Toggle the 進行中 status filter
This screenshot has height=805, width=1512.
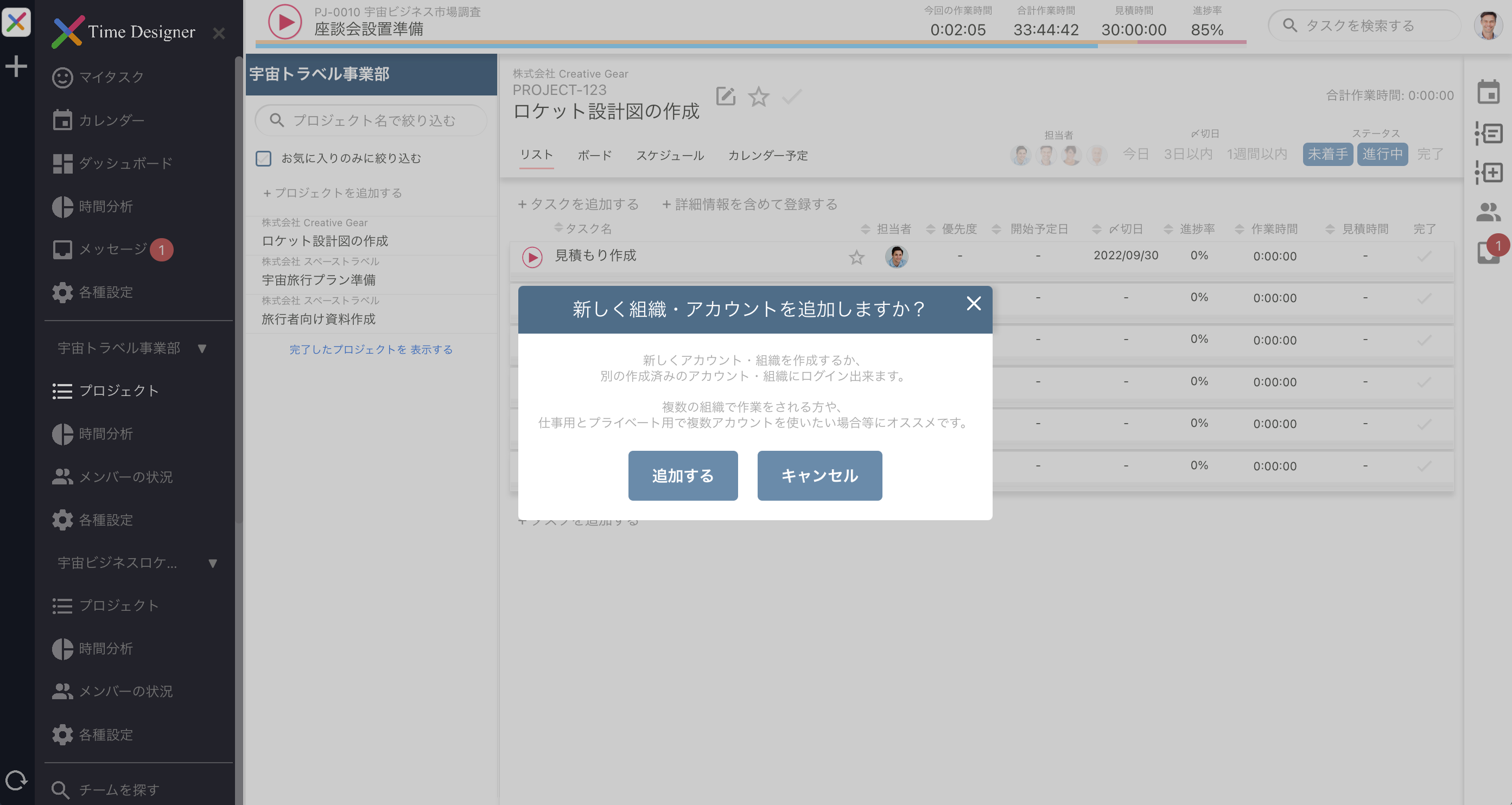[1382, 154]
